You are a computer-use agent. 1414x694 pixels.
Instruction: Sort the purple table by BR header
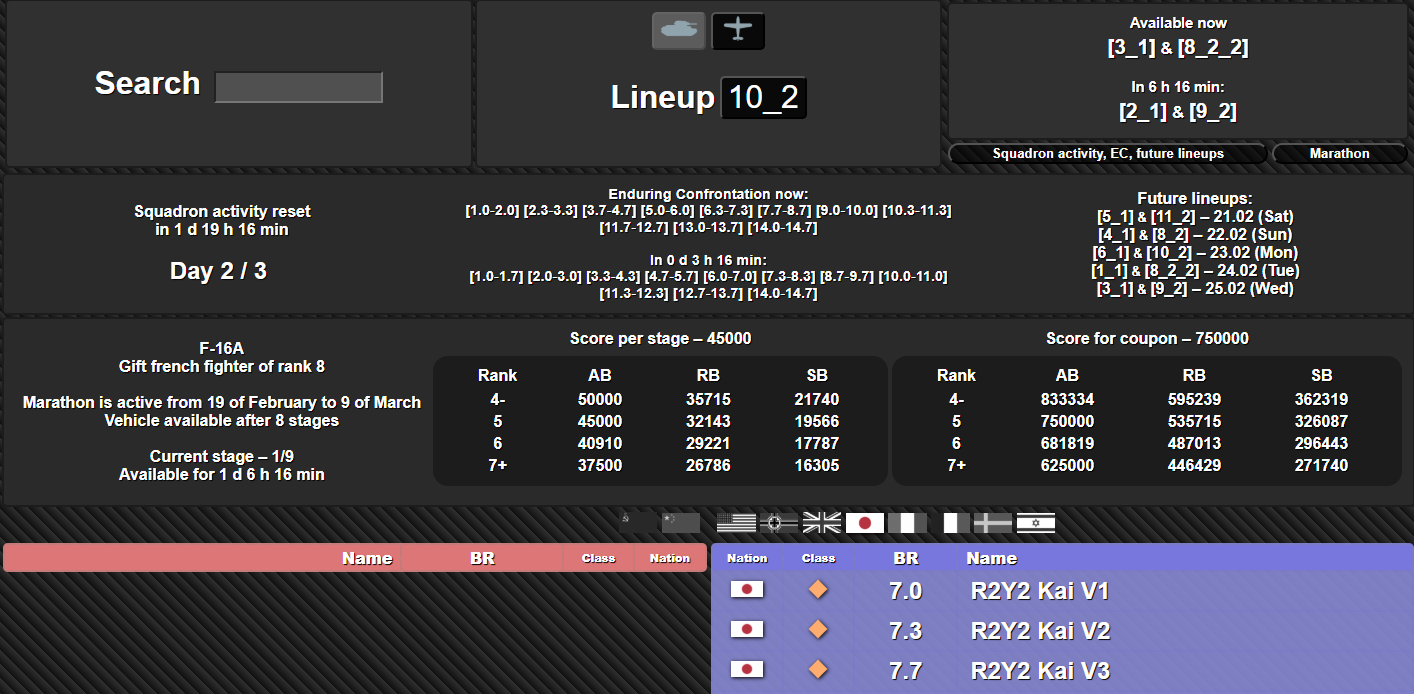tap(905, 558)
